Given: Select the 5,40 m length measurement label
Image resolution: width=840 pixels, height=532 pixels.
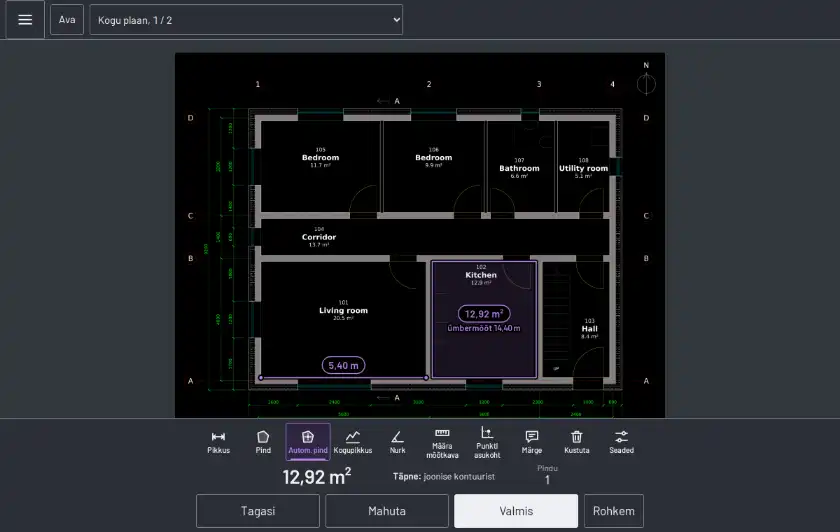Looking at the screenshot, I should click(343, 365).
